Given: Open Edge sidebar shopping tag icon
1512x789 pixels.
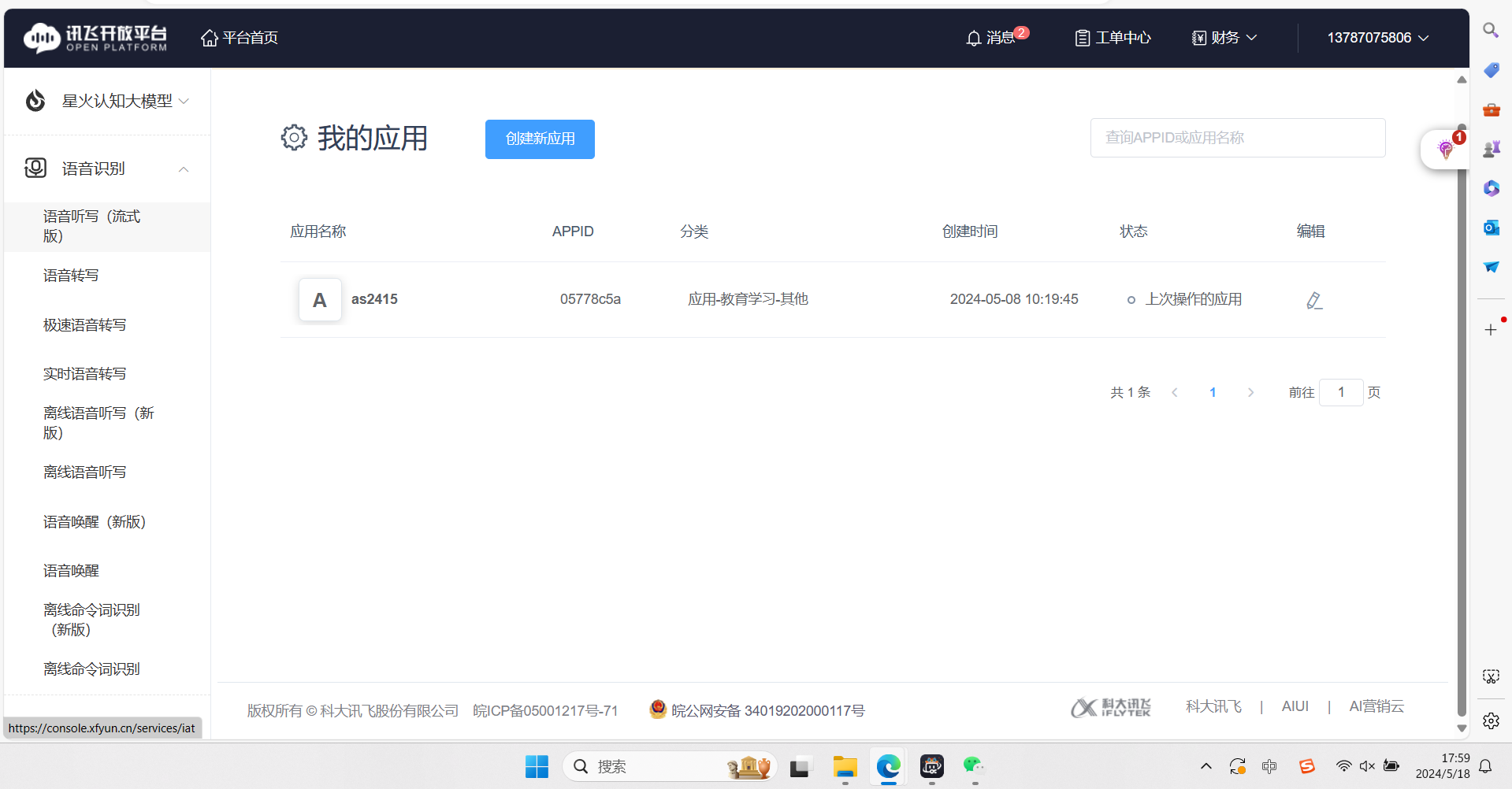Looking at the screenshot, I should pos(1491,70).
